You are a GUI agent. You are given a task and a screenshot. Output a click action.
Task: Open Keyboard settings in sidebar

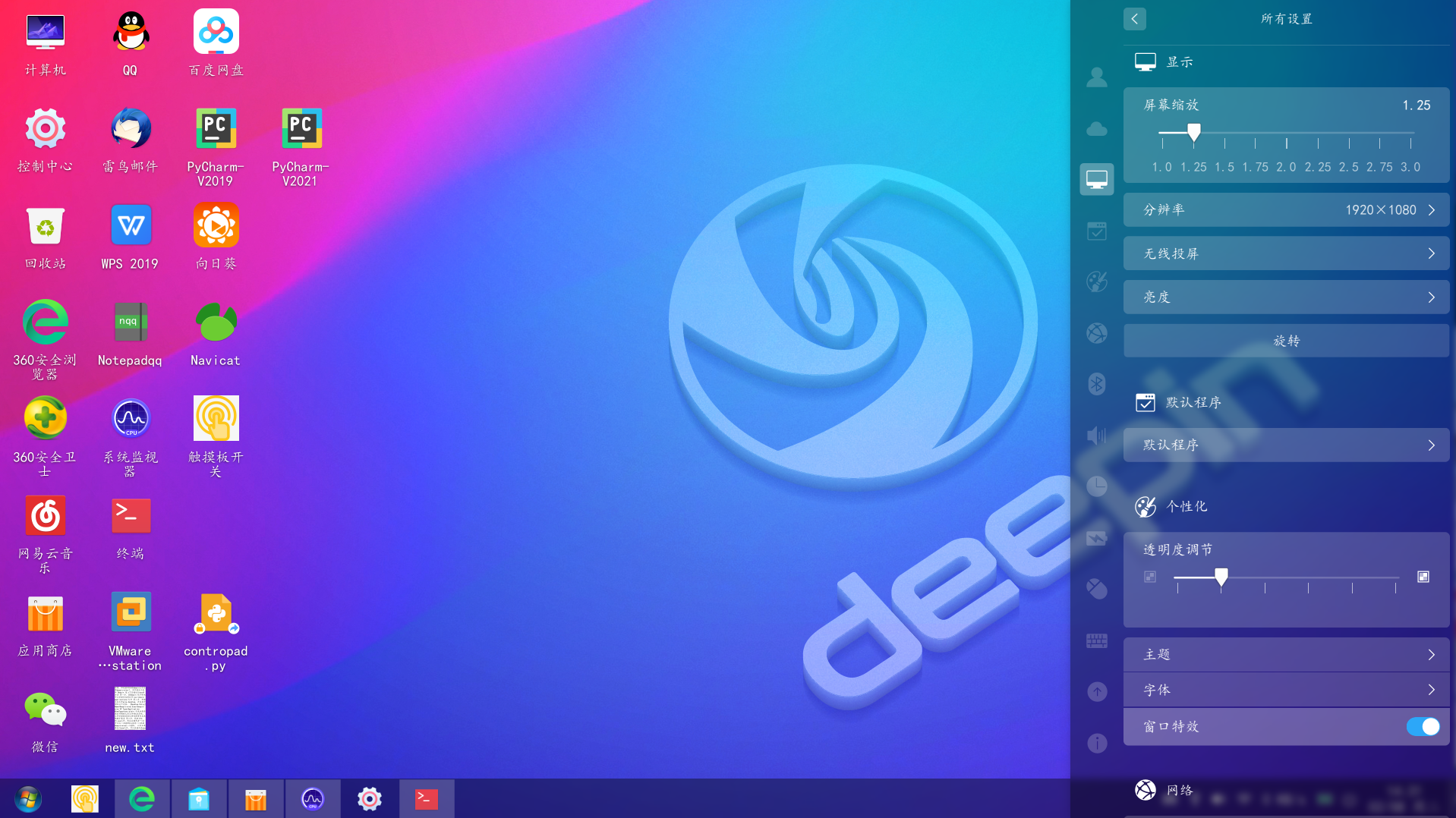coord(1096,640)
